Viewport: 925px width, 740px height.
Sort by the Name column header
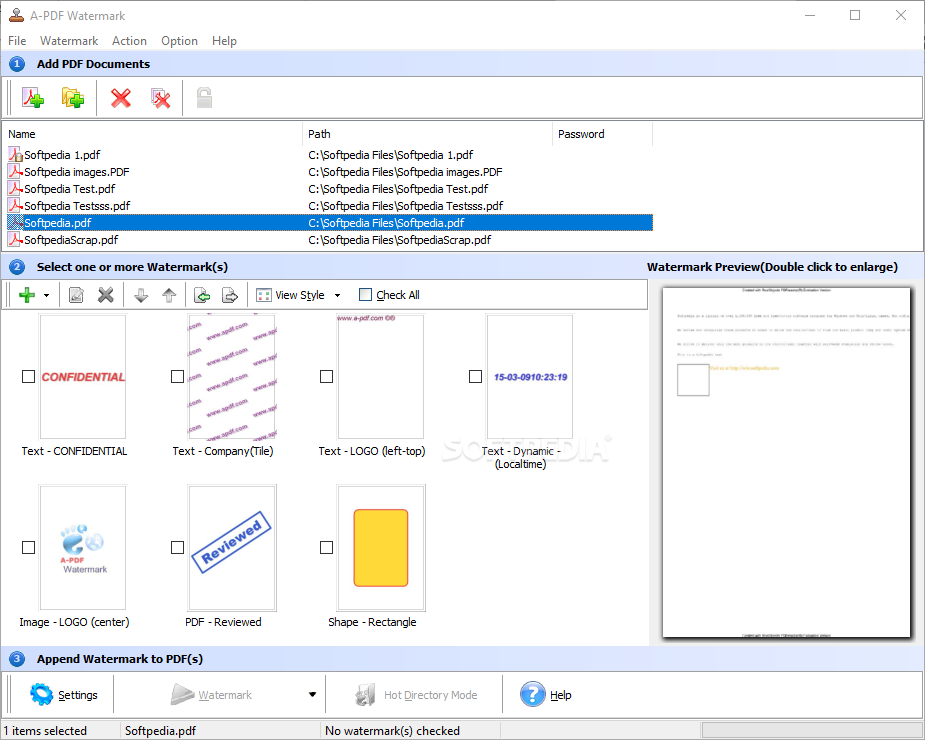(152, 134)
